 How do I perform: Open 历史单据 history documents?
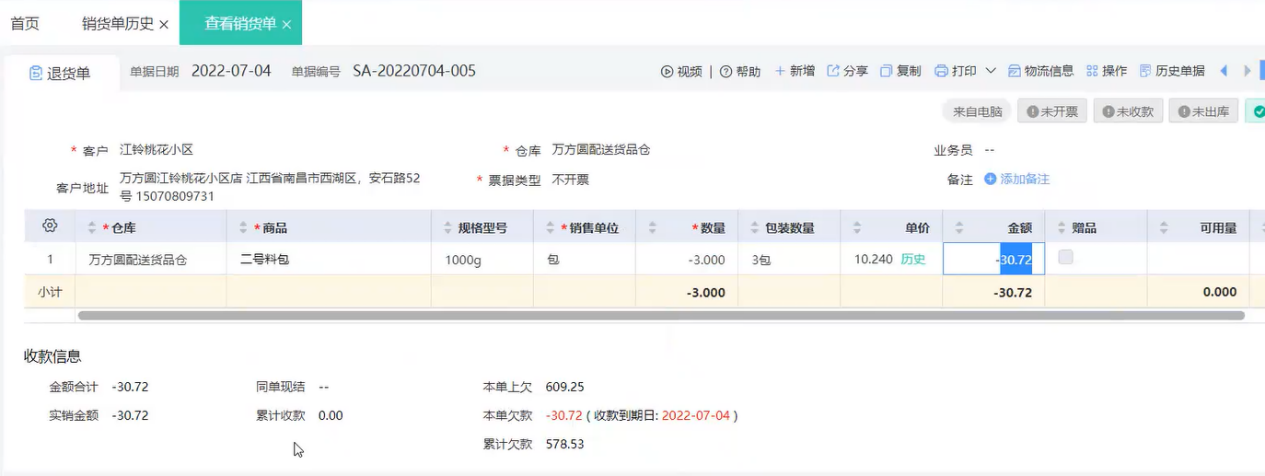tap(1172, 71)
